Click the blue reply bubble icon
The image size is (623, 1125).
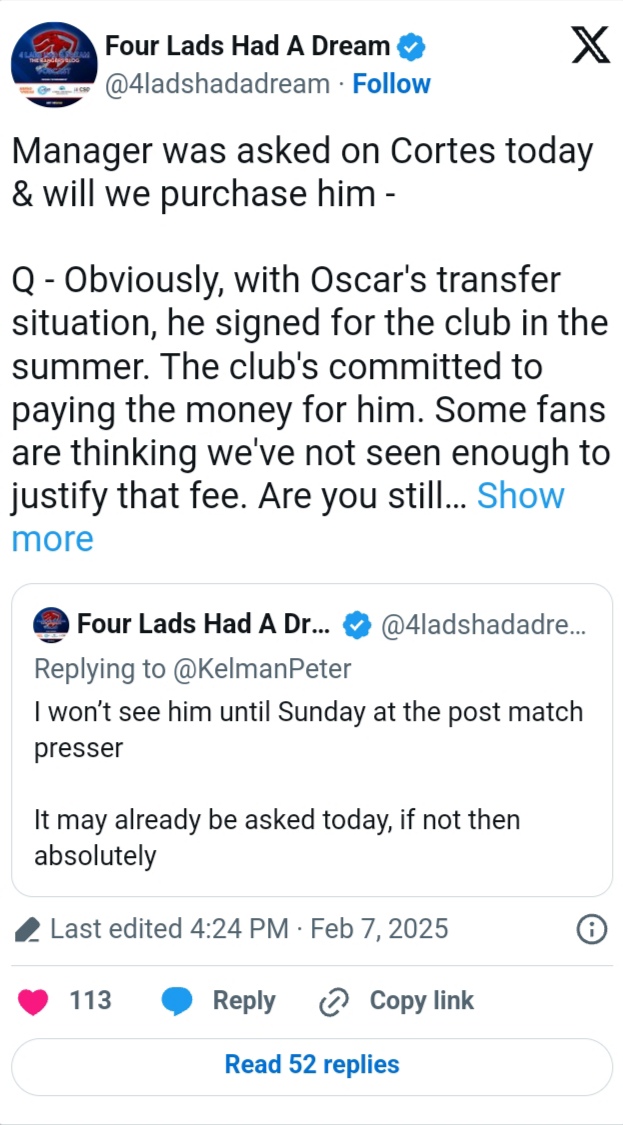pyautogui.click(x=177, y=1002)
